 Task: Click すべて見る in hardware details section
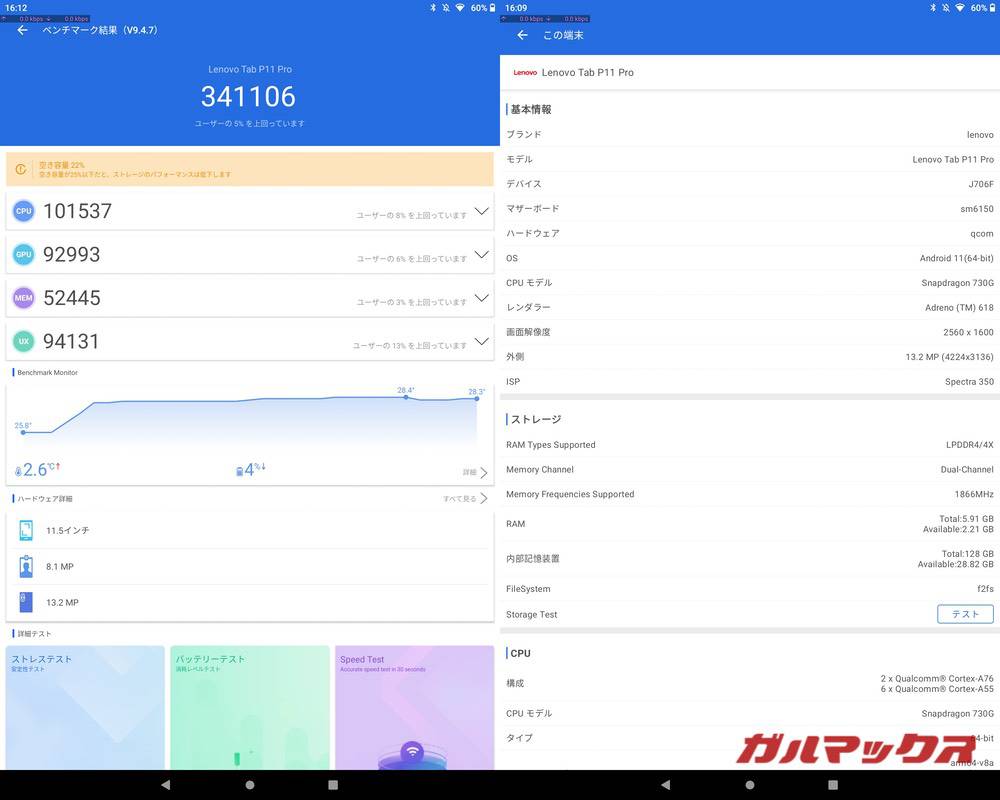(461, 498)
